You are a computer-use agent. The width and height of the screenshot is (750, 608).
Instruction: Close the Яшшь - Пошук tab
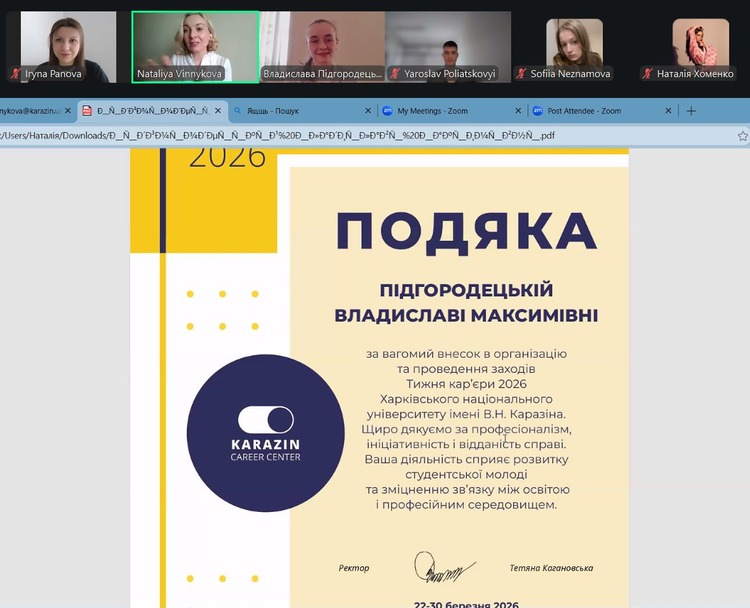368,111
